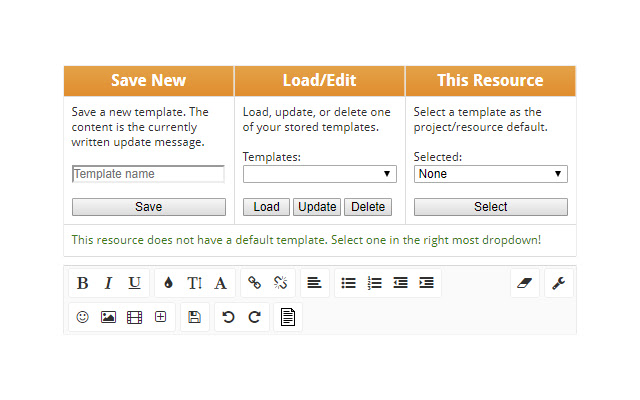The height and width of the screenshot is (400, 640).
Task: Insert an unordered bullet list
Action: click(348, 283)
